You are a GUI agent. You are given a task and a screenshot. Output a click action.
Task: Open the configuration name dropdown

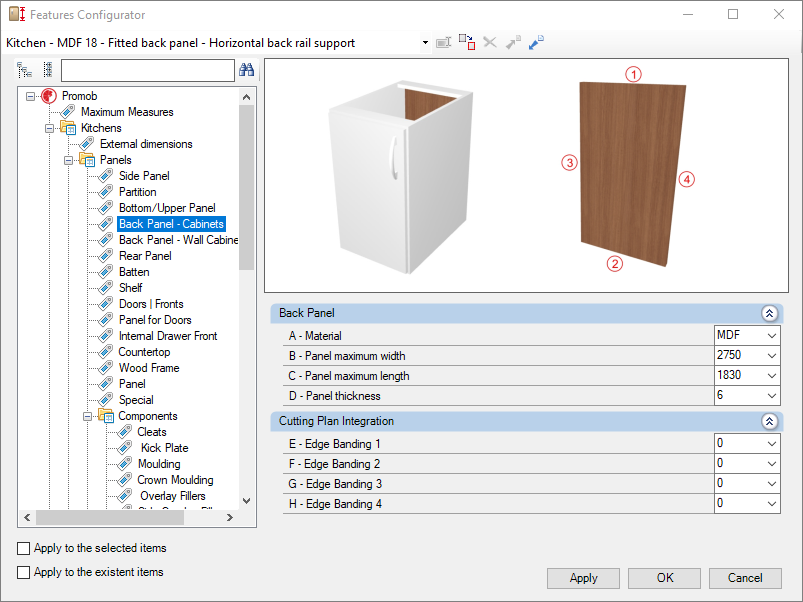pyautogui.click(x=425, y=42)
